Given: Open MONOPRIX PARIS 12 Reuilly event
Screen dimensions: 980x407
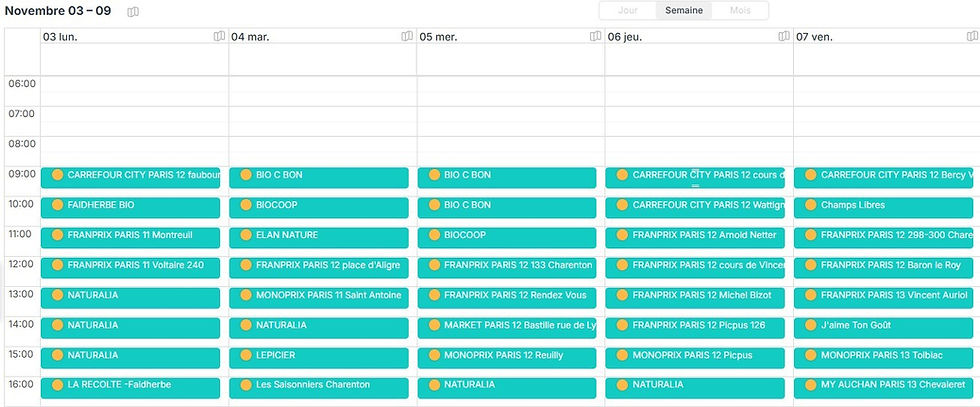Looking at the screenshot, I should tap(507, 358).
